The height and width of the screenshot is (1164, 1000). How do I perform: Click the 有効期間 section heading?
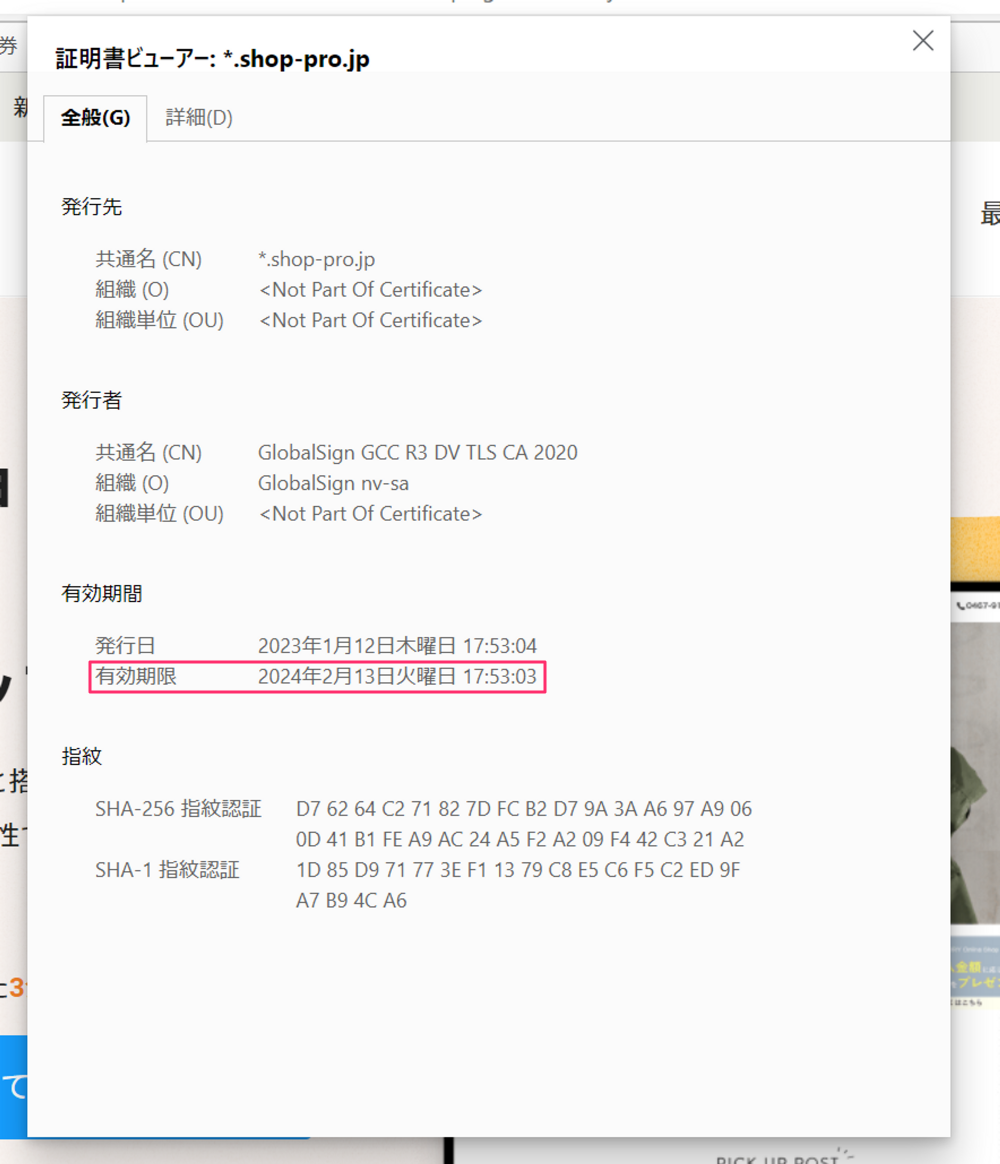point(102,594)
